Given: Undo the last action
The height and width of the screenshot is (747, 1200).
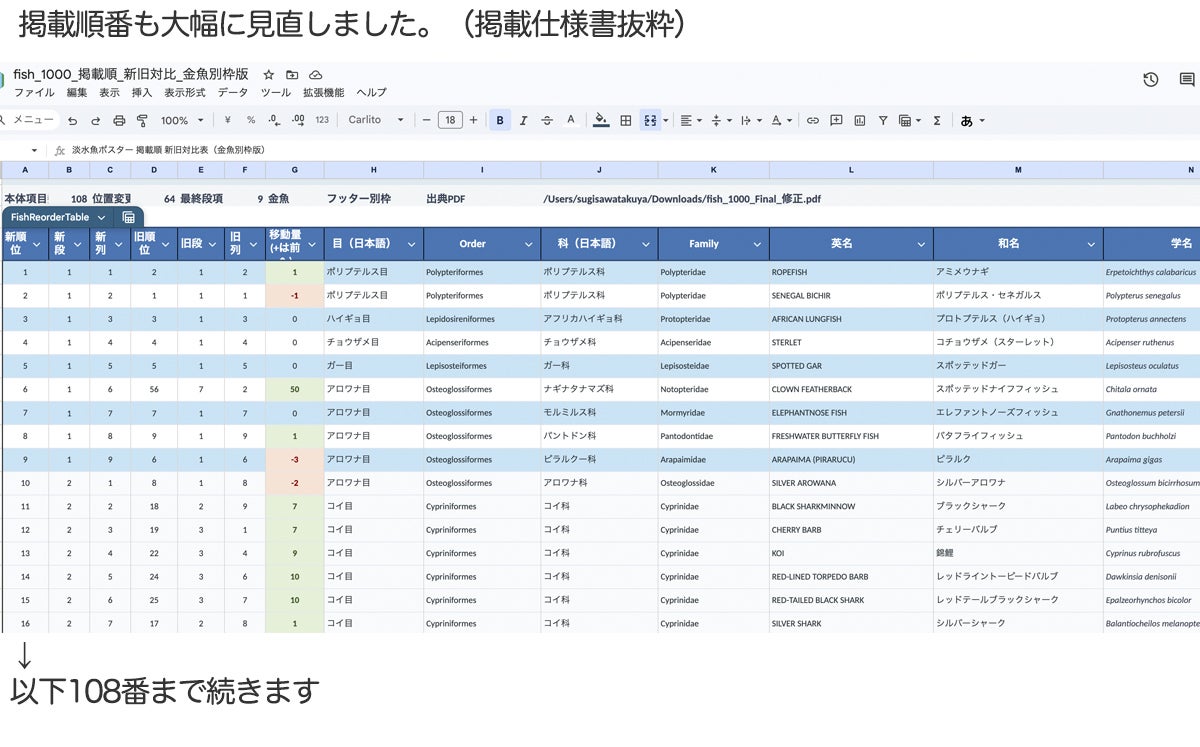Looking at the screenshot, I should tap(72, 120).
